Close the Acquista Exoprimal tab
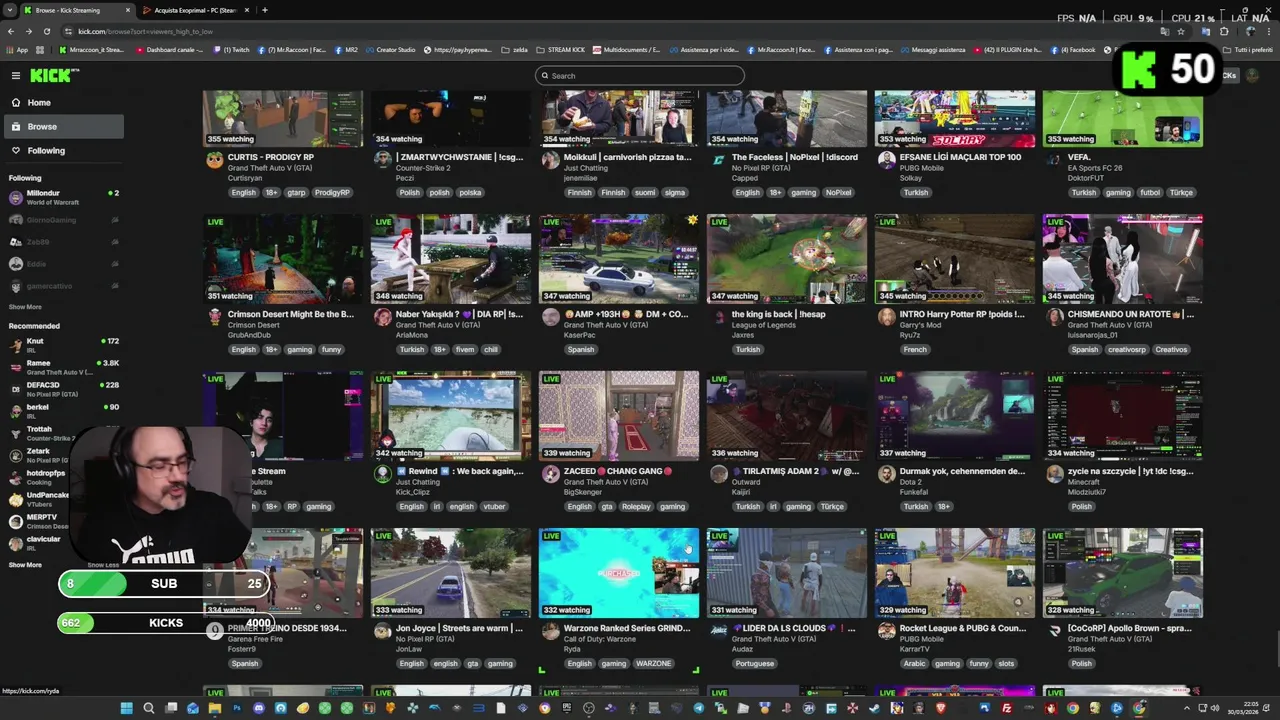 pyautogui.click(x=249, y=10)
